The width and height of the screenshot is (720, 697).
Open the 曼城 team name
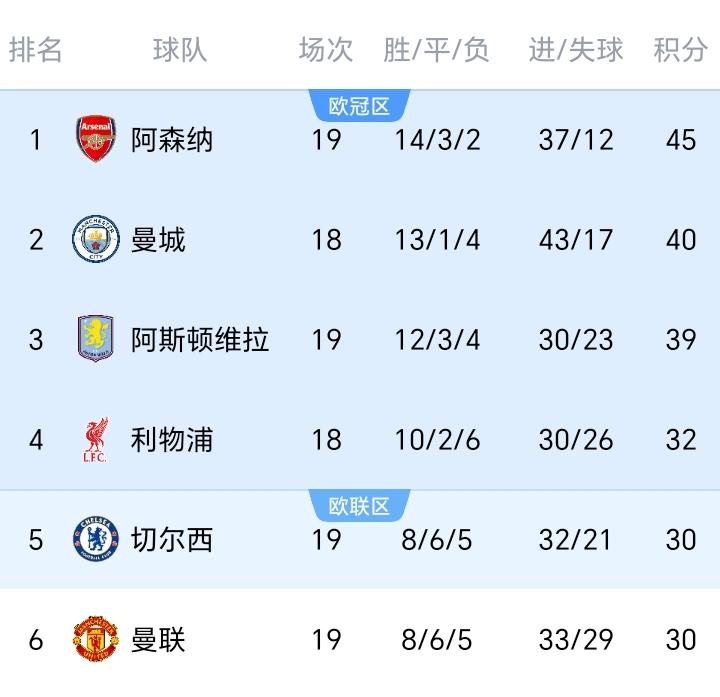tap(158, 239)
